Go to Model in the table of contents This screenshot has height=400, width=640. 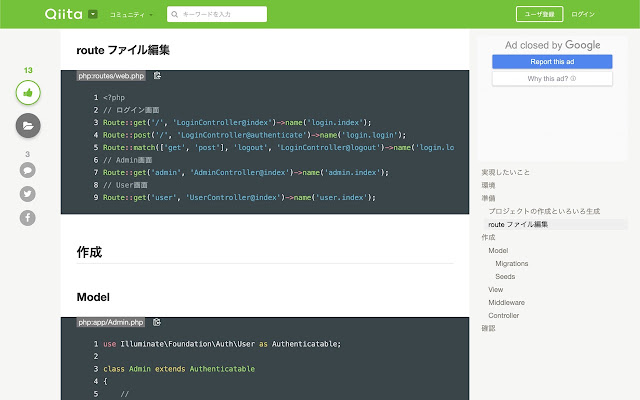coord(498,251)
